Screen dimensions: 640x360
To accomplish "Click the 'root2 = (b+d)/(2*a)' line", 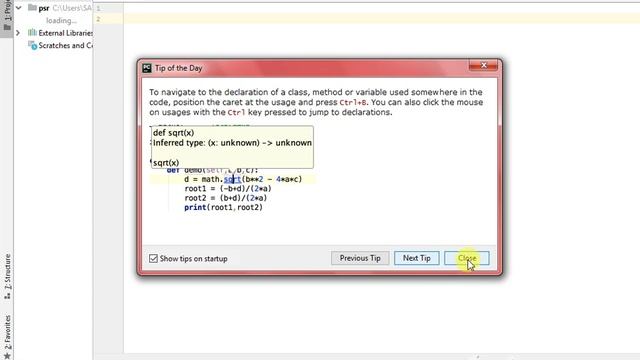I will coord(226,198).
